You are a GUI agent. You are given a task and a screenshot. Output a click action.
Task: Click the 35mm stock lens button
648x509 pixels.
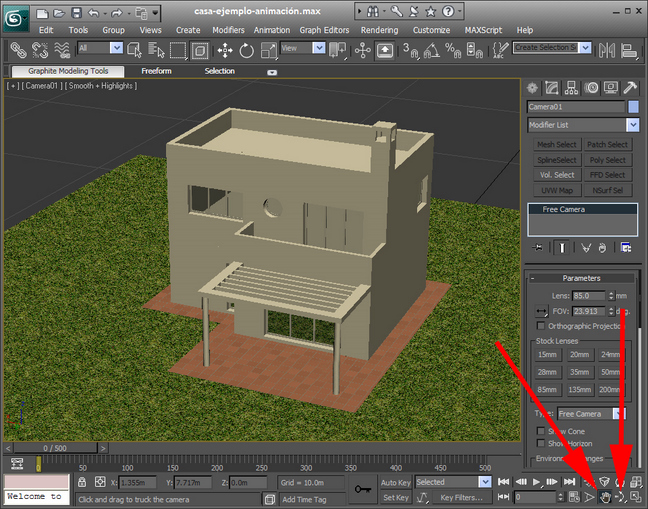[579, 372]
